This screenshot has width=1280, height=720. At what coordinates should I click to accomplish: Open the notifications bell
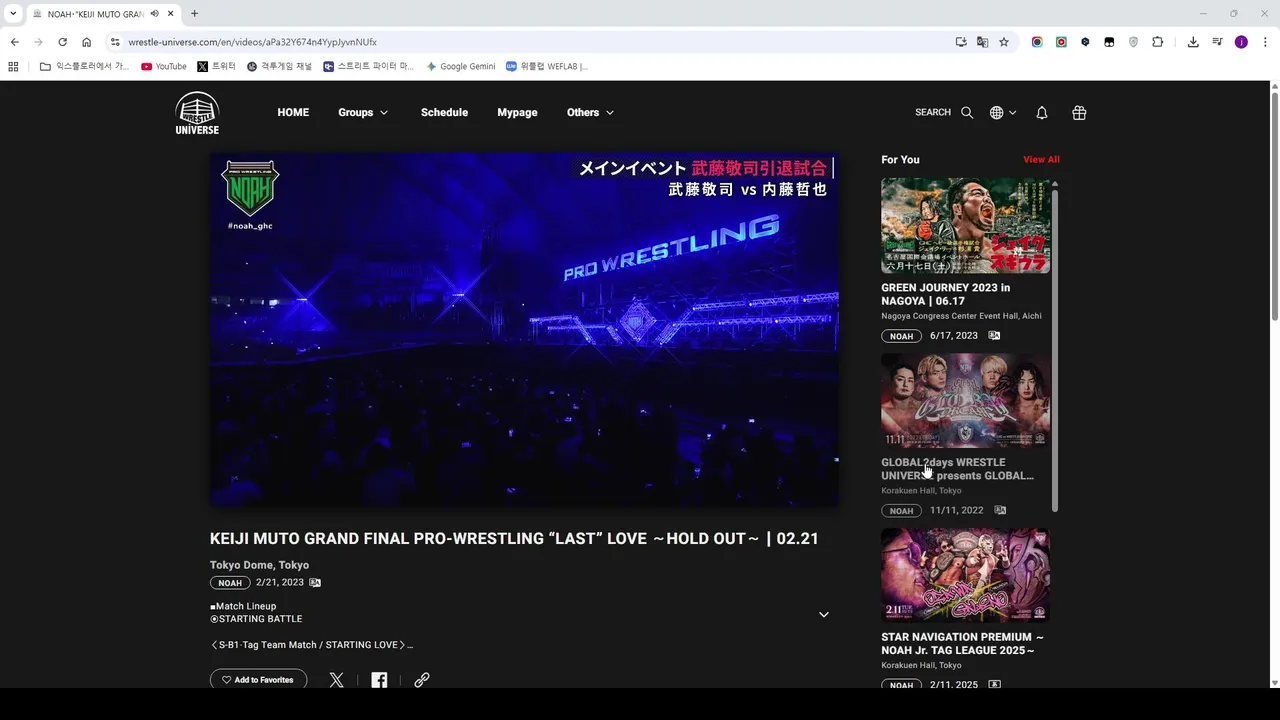(1042, 113)
